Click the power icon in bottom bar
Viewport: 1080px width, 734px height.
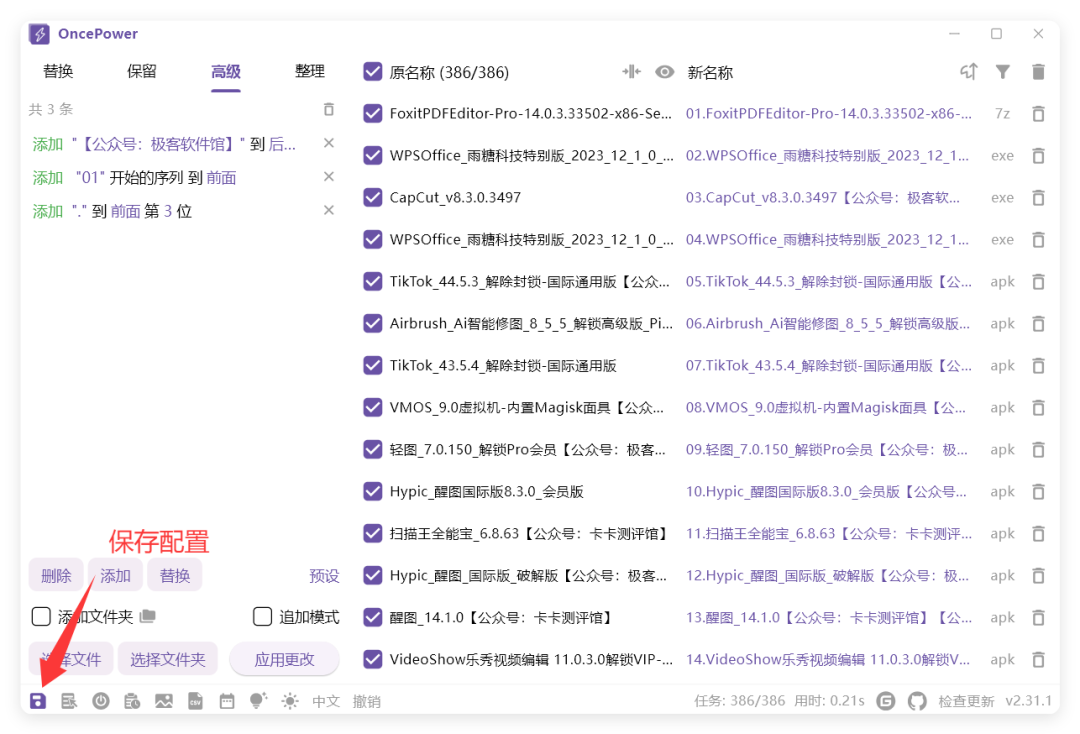coord(101,701)
